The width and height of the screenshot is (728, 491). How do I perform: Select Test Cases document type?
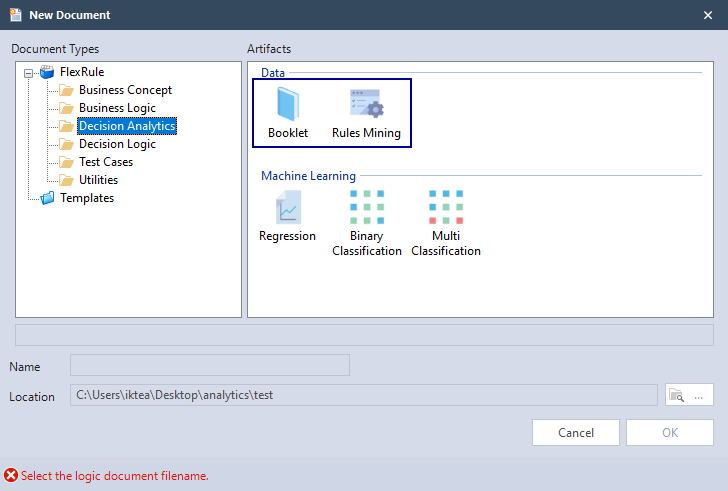click(106, 162)
